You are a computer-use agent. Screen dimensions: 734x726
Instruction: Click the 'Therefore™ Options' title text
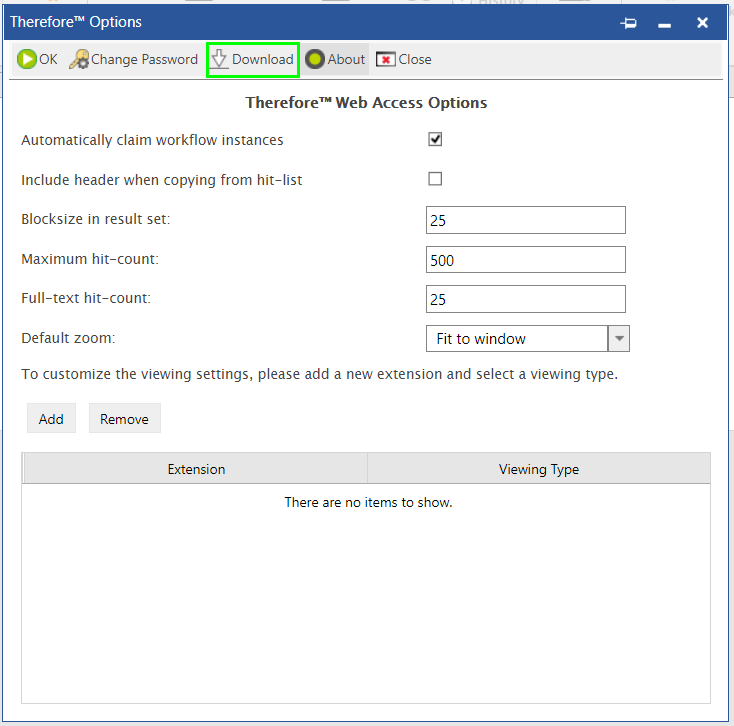click(x=76, y=22)
